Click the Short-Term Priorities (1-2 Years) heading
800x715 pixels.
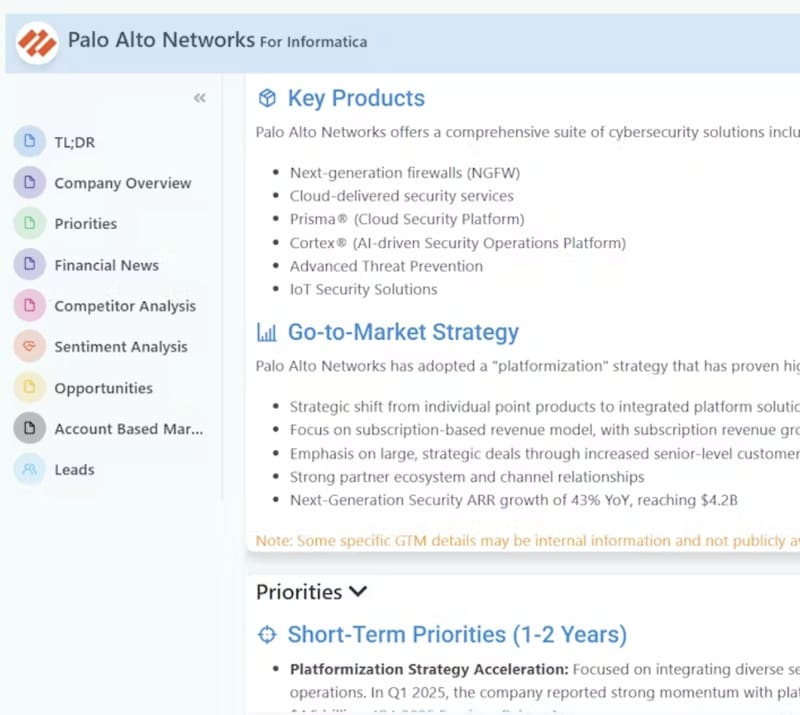456,634
